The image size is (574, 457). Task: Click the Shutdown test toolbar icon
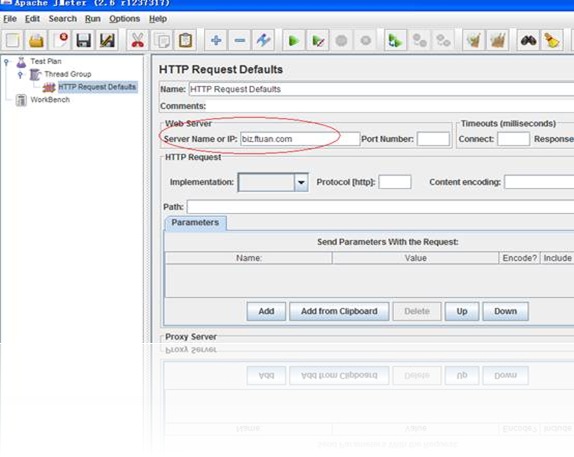365,40
